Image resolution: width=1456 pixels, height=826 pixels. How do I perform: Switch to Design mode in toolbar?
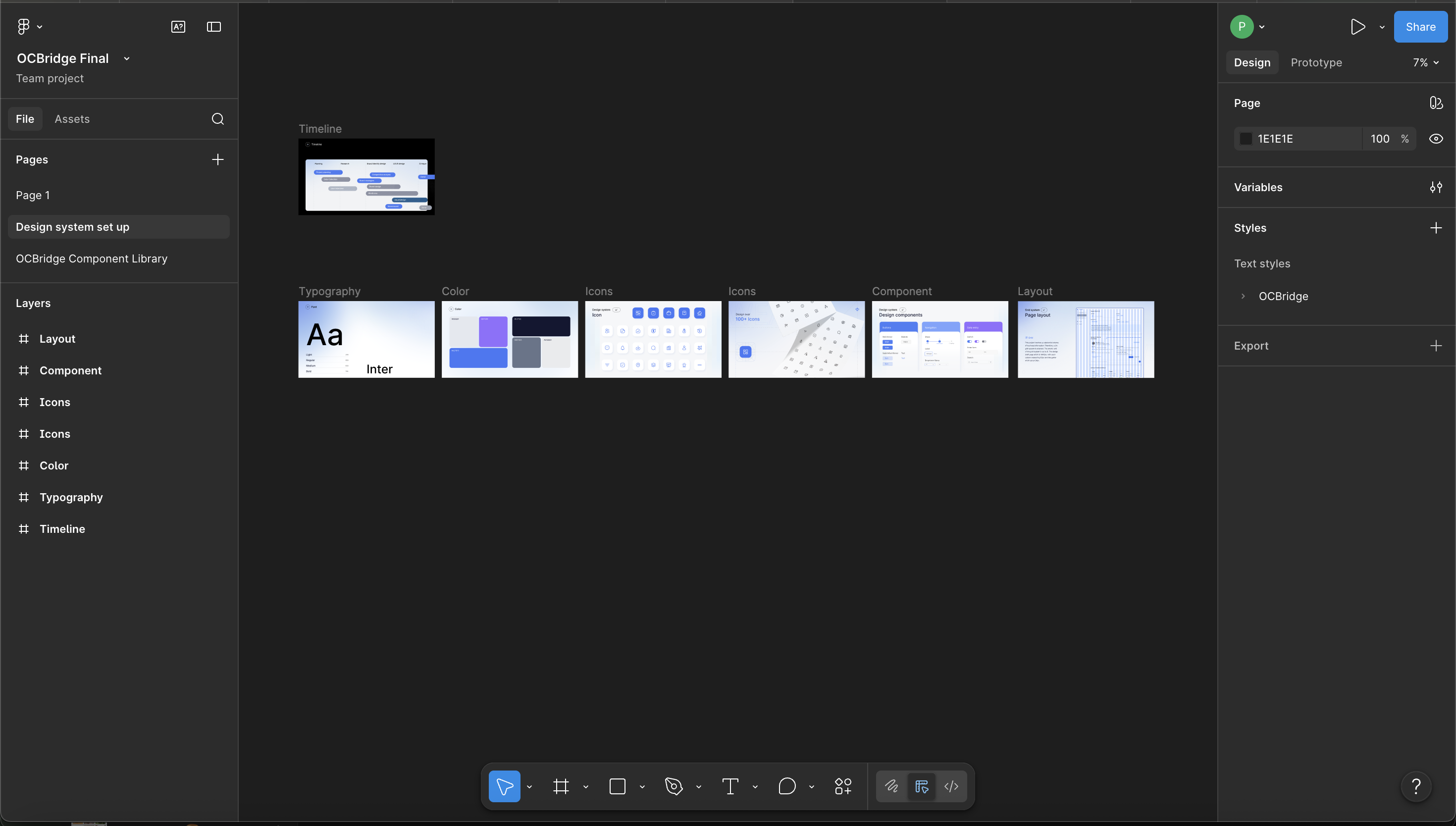click(x=922, y=786)
